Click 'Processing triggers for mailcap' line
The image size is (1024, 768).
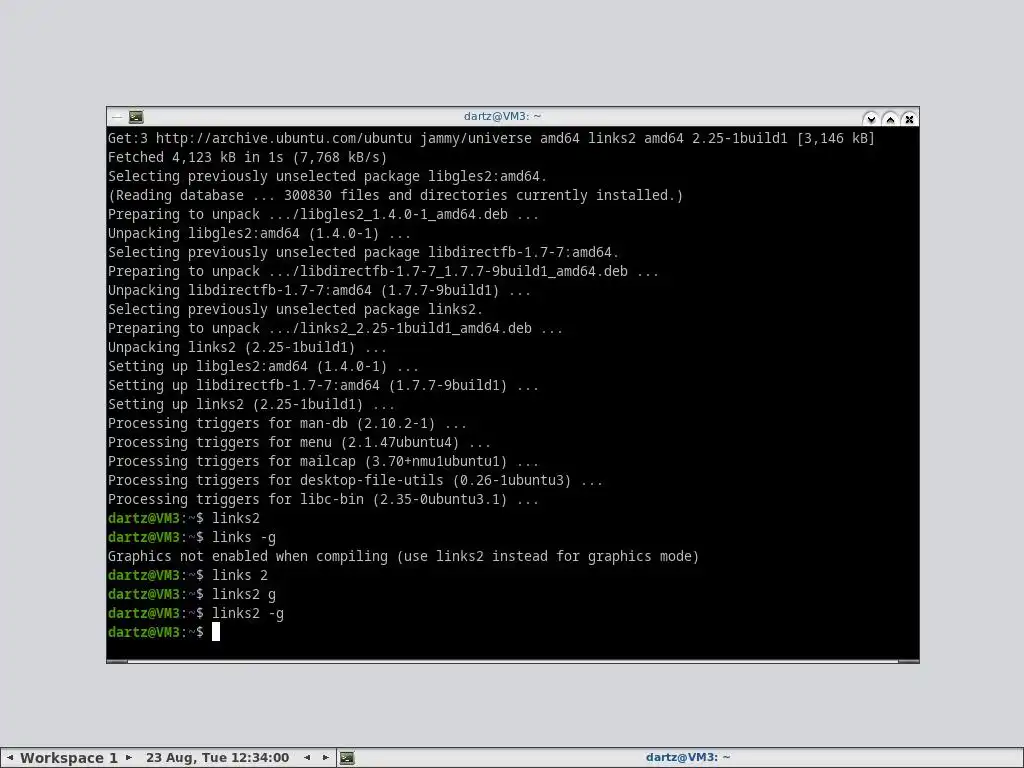point(323,461)
